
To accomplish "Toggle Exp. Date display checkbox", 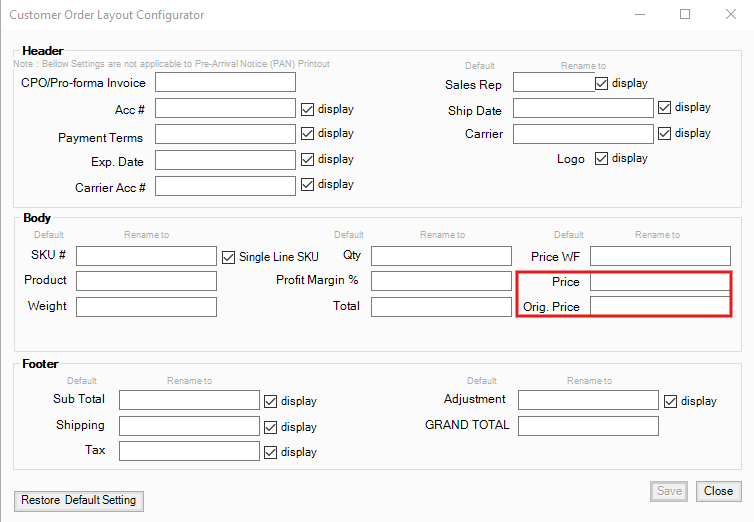I will (308, 159).
